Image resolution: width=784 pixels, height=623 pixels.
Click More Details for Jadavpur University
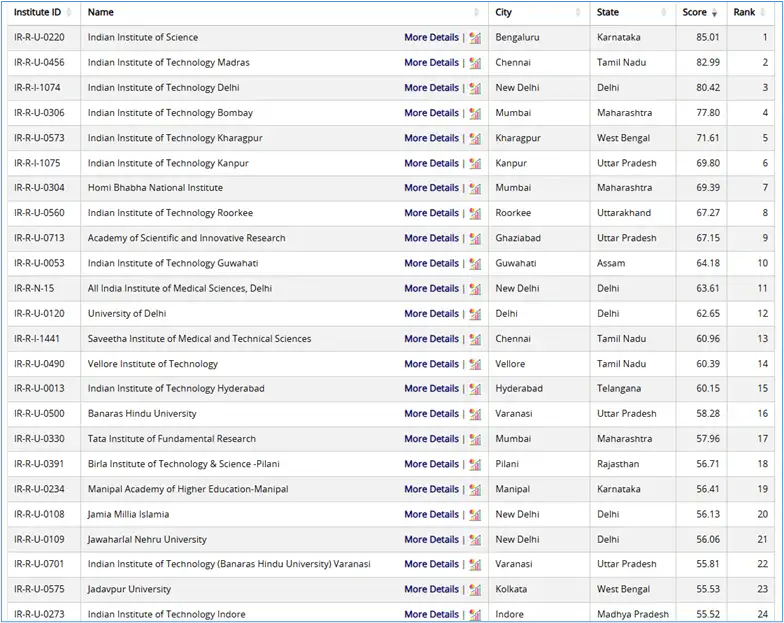432,590
